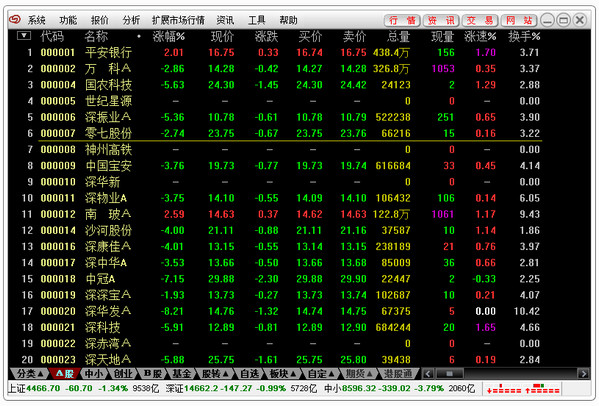The image size is (599, 406).
Task: Switch to the 港股通 tab
Action: 398,374
